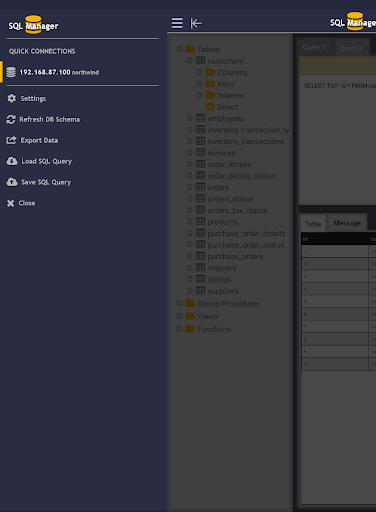Expand the invoices table node
This screenshot has height=512, width=376.
[189, 152]
